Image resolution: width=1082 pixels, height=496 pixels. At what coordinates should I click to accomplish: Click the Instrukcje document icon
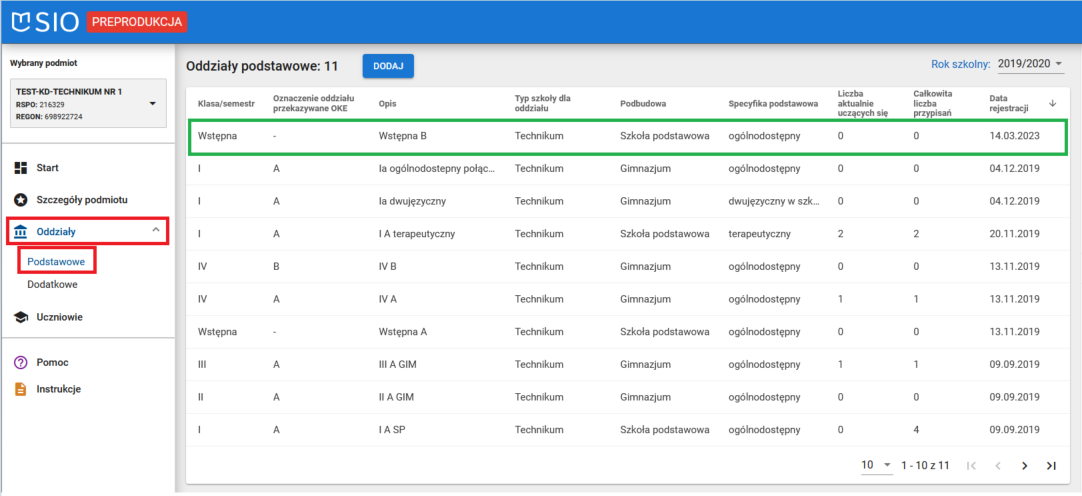[20, 389]
